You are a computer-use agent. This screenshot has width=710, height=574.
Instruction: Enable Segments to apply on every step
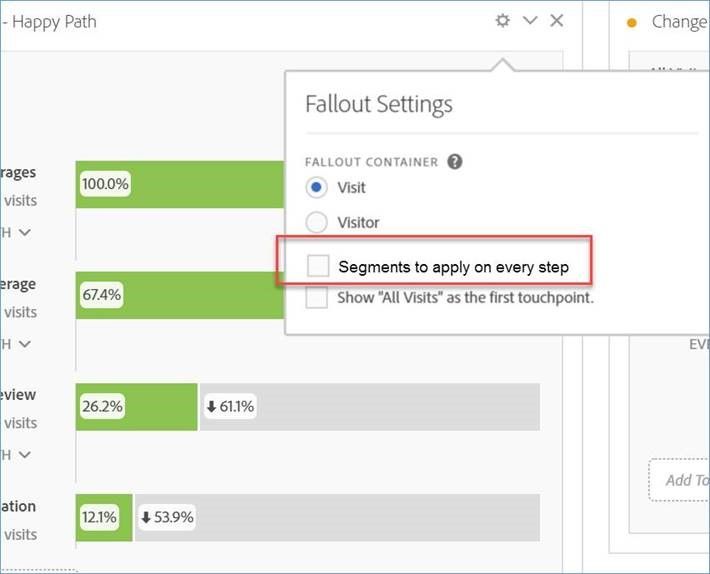pyautogui.click(x=317, y=266)
